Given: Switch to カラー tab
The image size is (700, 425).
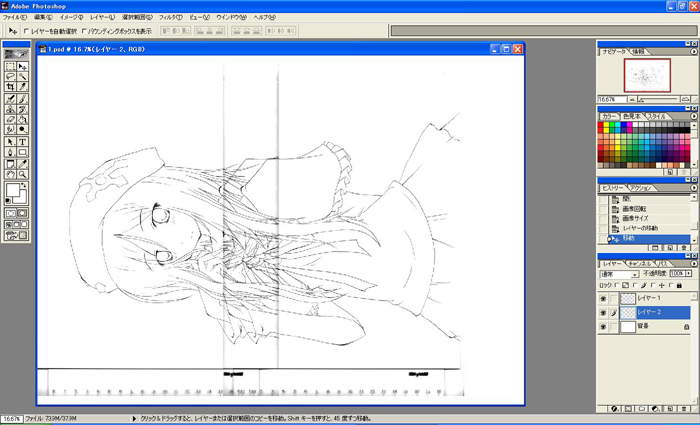Looking at the screenshot, I should [x=608, y=116].
